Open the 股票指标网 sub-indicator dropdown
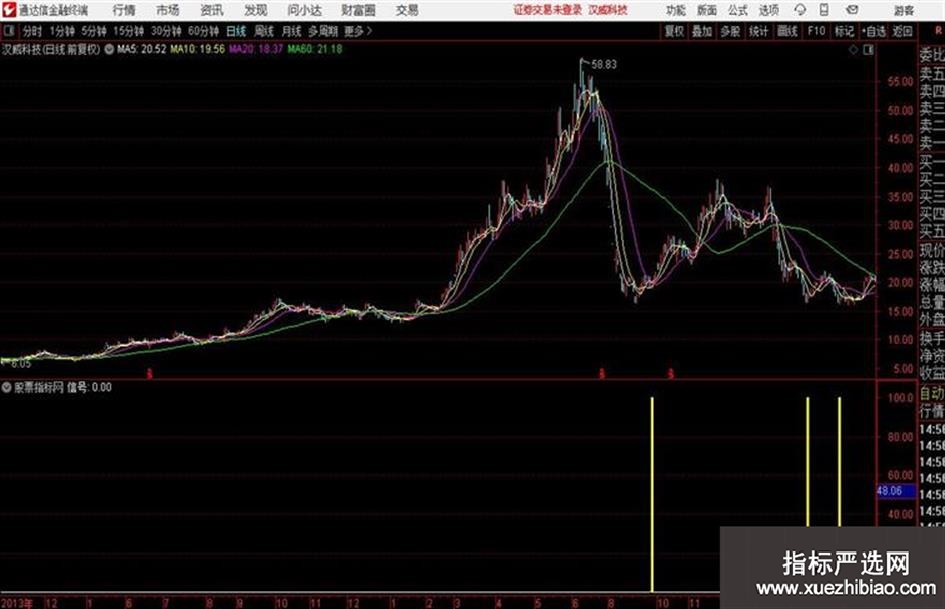Viewport: 945px width, 609px height. [x=7, y=387]
